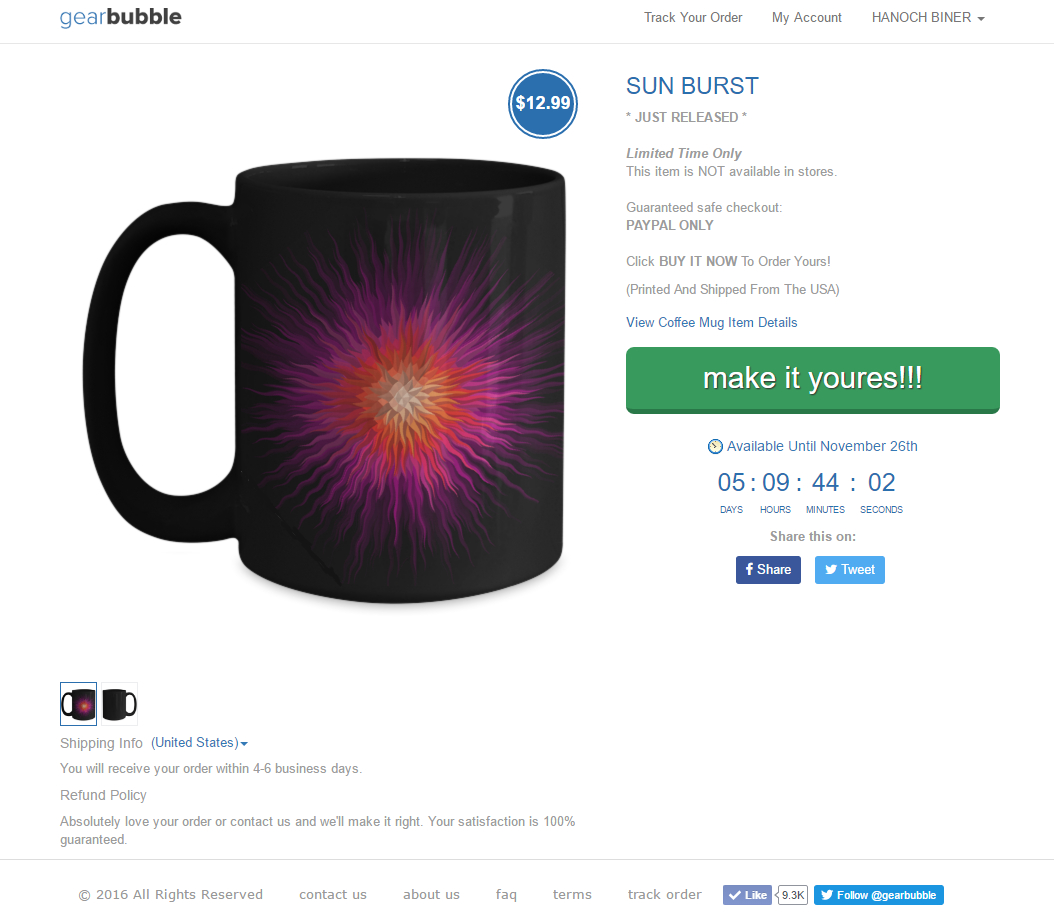Click the gearbubble logo

pos(120,17)
